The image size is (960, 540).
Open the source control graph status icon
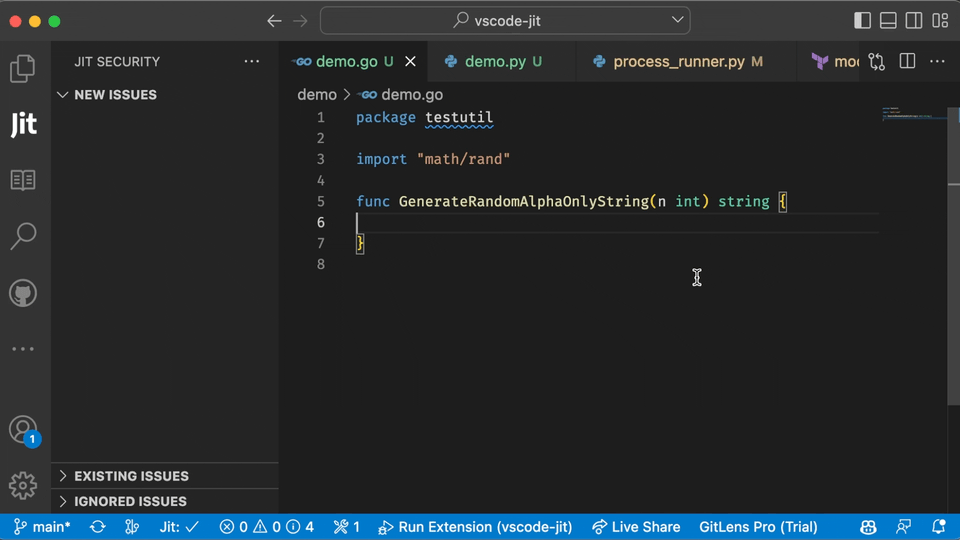[132, 527]
